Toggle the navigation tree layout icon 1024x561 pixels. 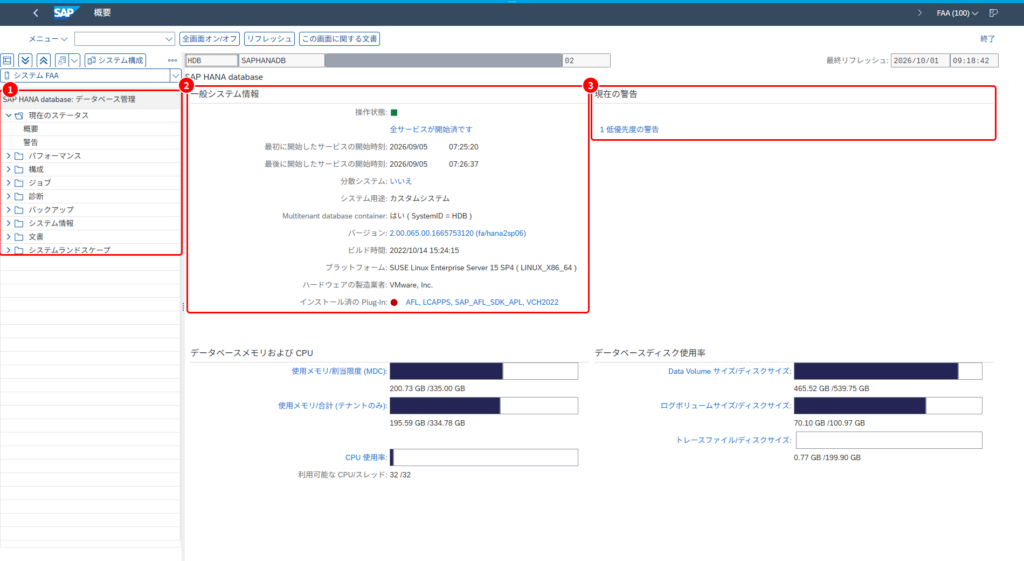(x=8, y=60)
